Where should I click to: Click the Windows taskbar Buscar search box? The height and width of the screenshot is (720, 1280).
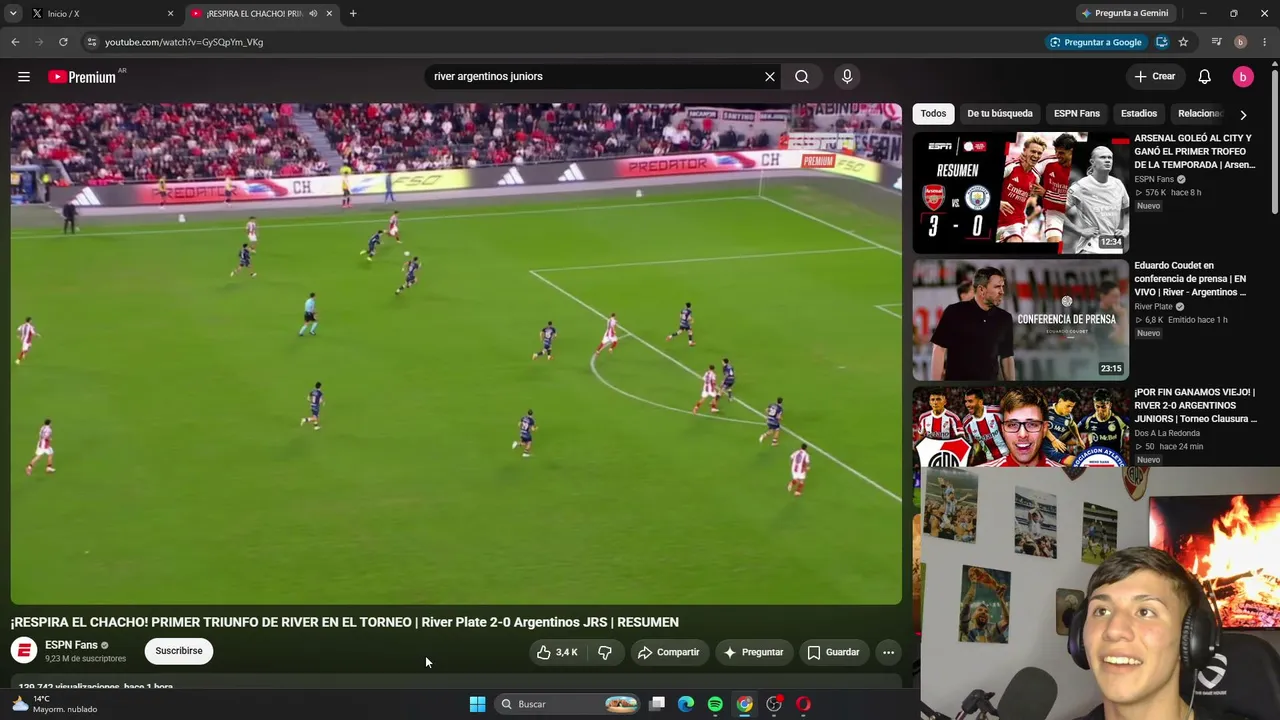click(x=567, y=704)
